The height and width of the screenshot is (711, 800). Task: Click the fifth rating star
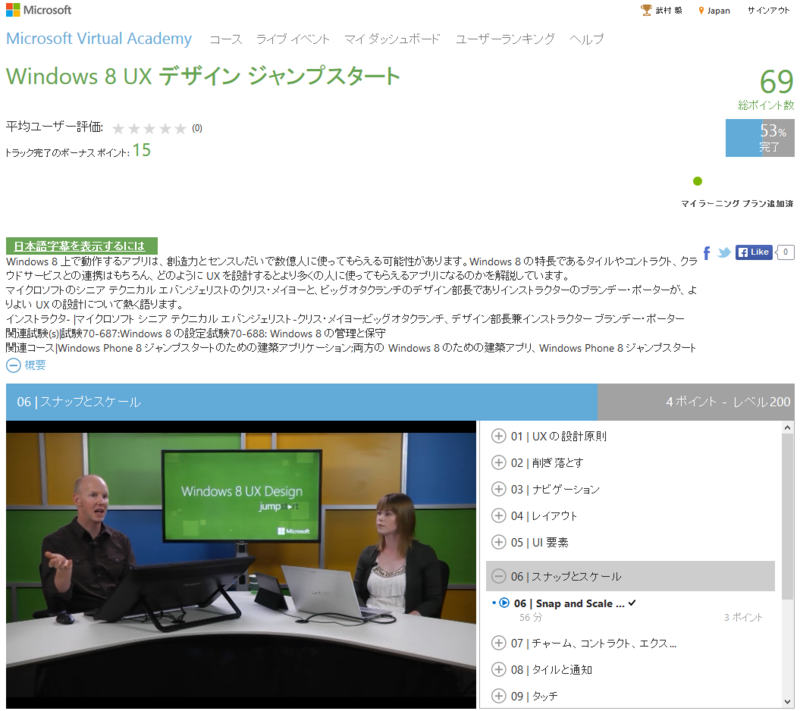pyautogui.click(x=180, y=129)
